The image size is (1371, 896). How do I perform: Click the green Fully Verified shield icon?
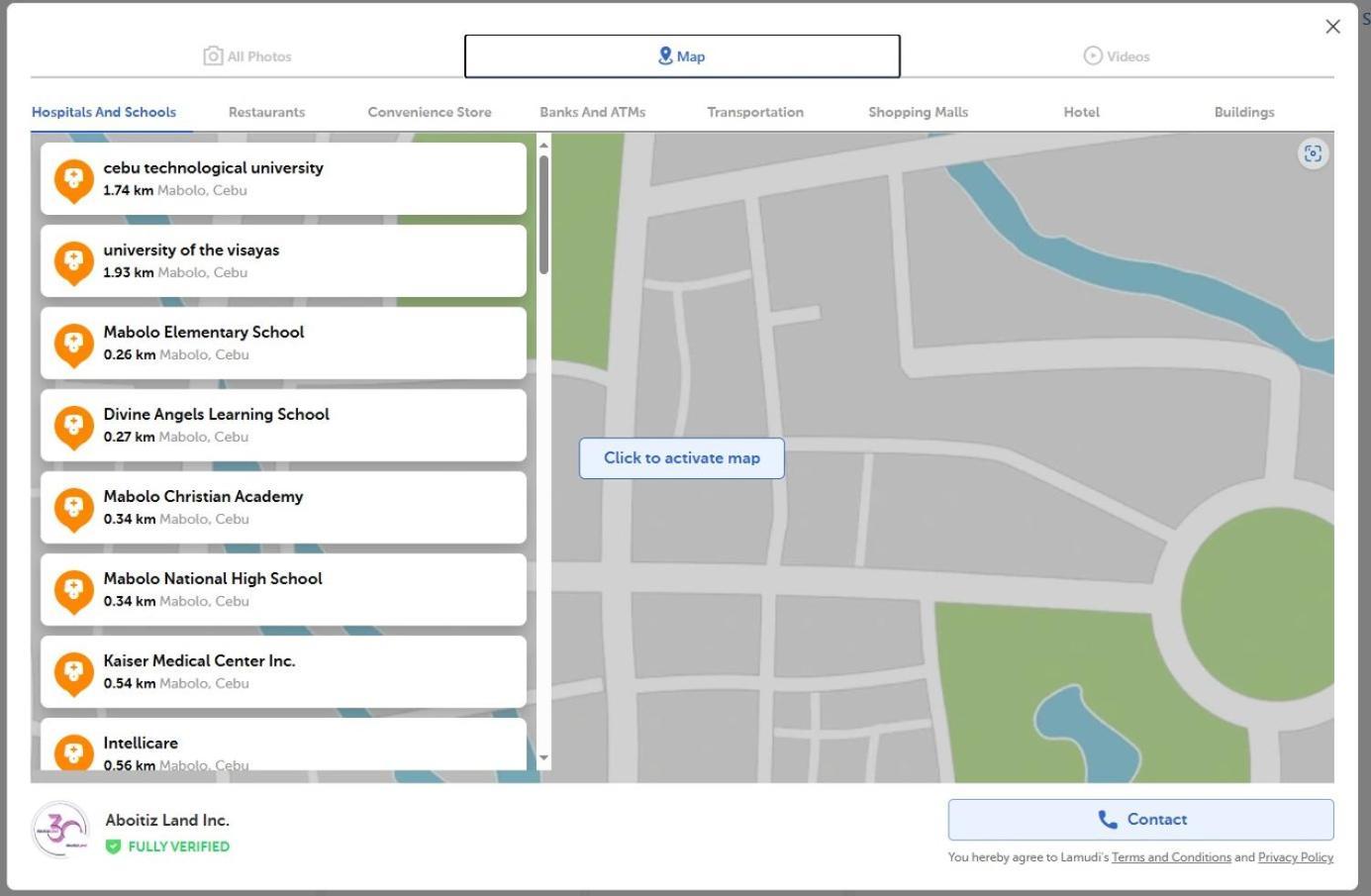pyautogui.click(x=114, y=846)
